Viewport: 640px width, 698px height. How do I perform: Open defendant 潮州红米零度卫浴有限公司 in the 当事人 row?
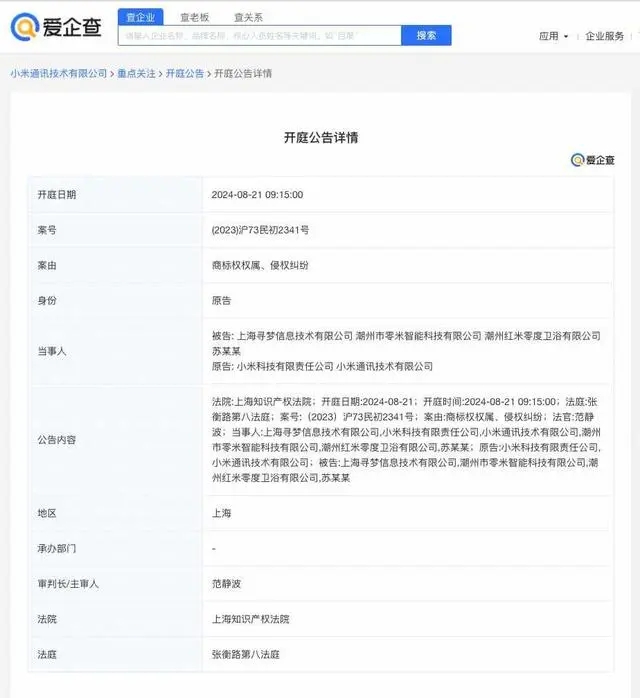point(542,336)
